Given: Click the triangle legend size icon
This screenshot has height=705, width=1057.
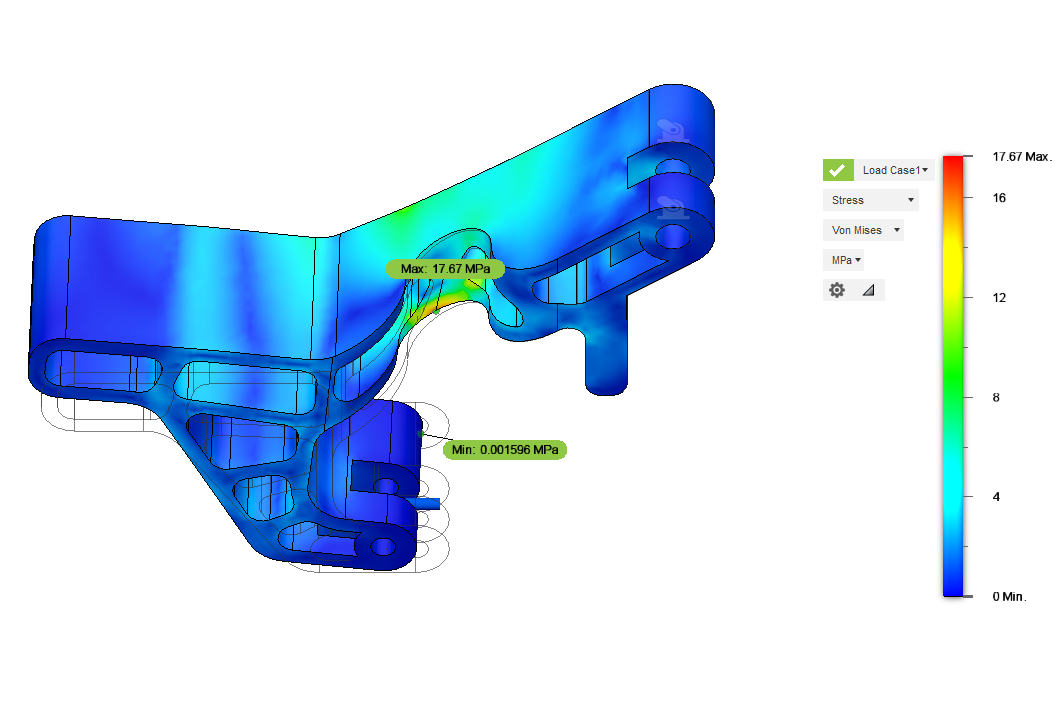Looking at the screenshot, I should 867,290.
